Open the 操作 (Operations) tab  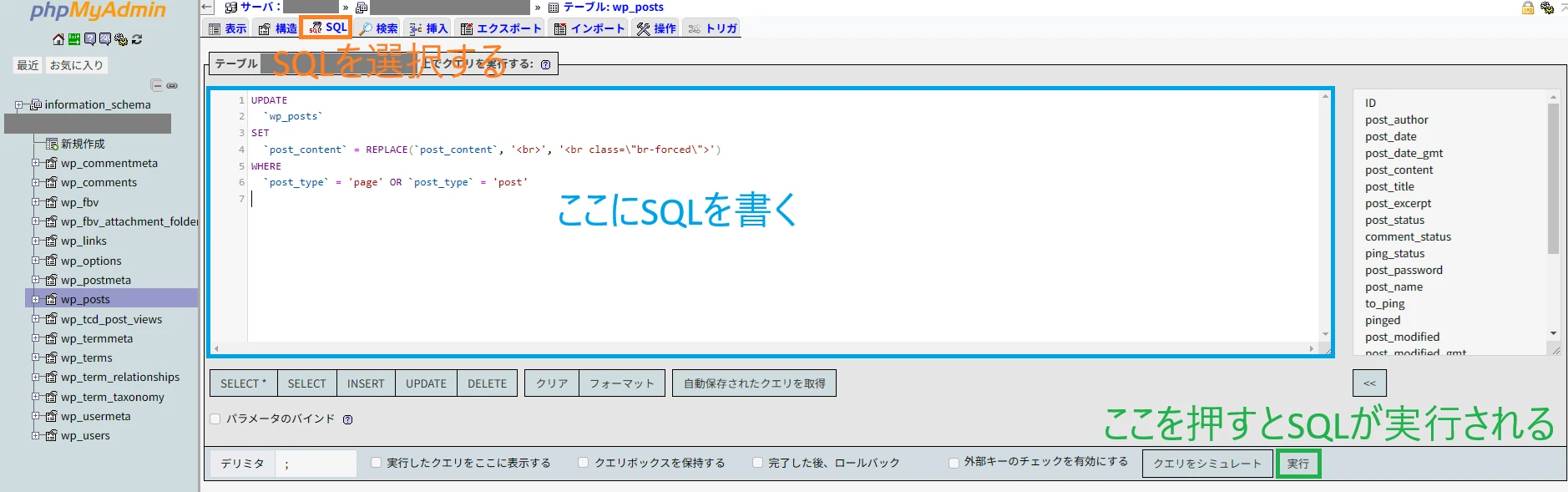coord(656,28)
